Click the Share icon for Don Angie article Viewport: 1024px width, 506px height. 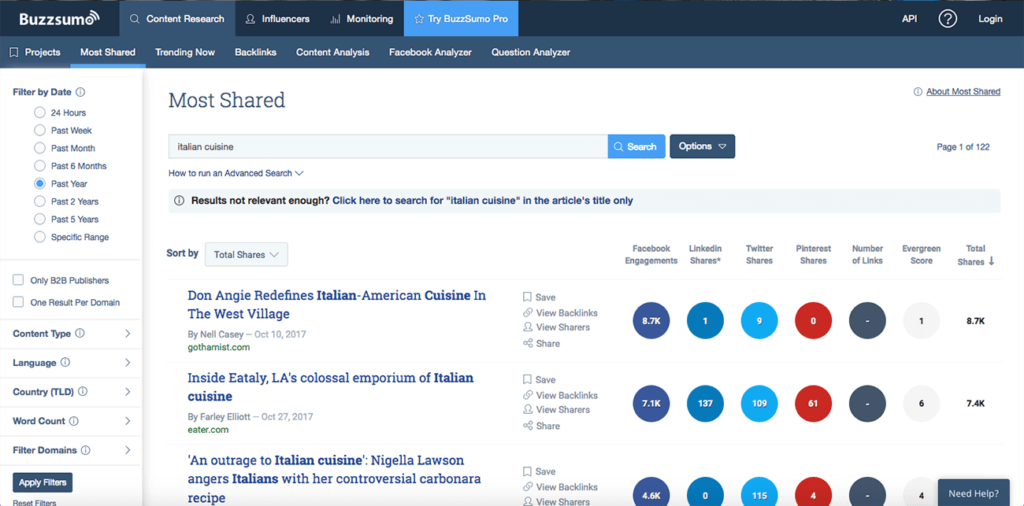pyautogui.click(x=528, y=343)
